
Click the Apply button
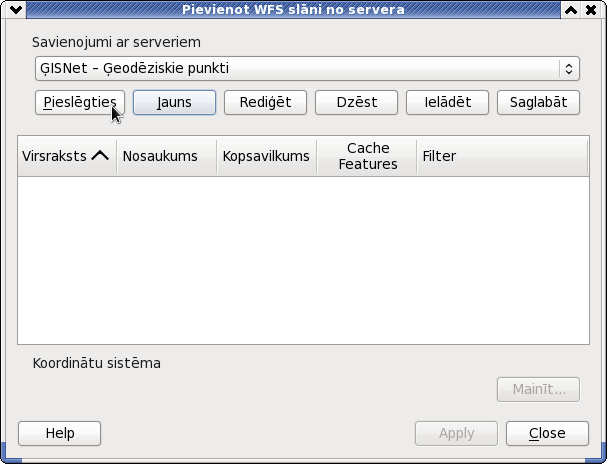[456, 433]
